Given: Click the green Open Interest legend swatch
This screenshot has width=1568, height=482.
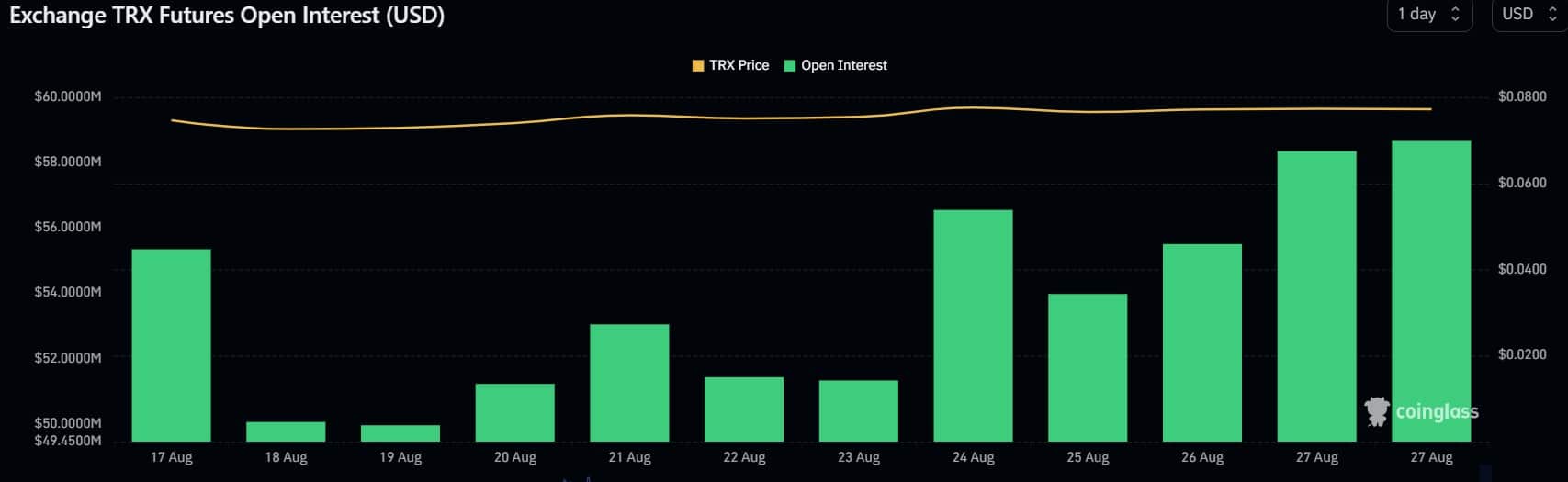Looking at the screenshot, I should (x=789, y=66).
